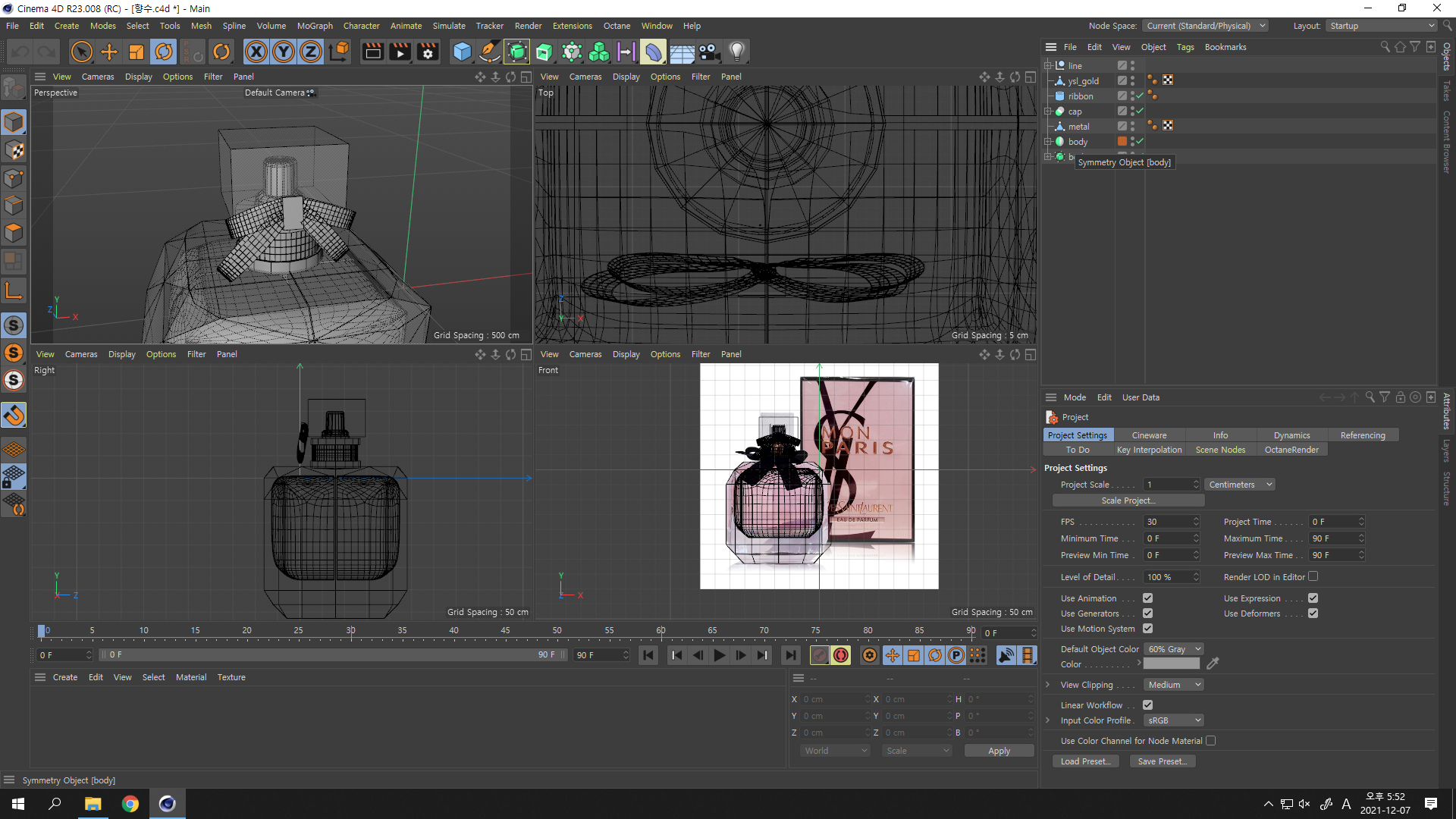This screenshot has width=1456, height=819.
Task: Select the Live Selection arrow tool
Action: point(82,52)
